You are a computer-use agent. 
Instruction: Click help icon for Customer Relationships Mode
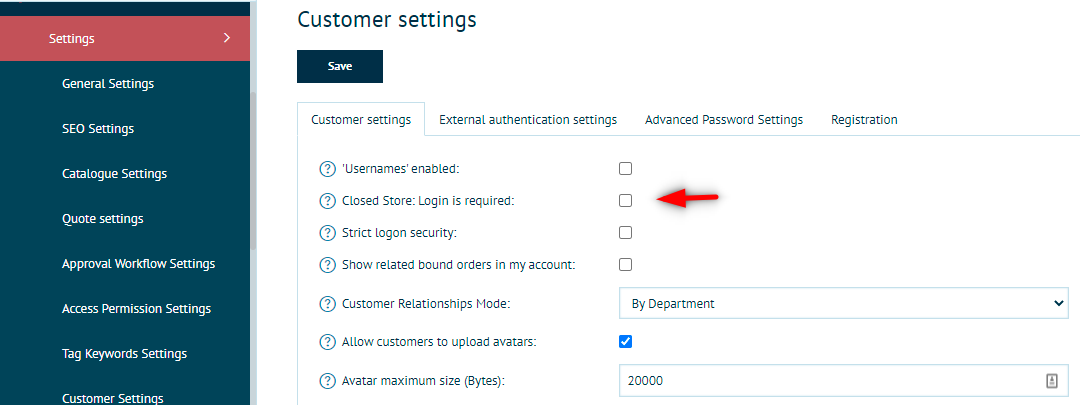327,304
